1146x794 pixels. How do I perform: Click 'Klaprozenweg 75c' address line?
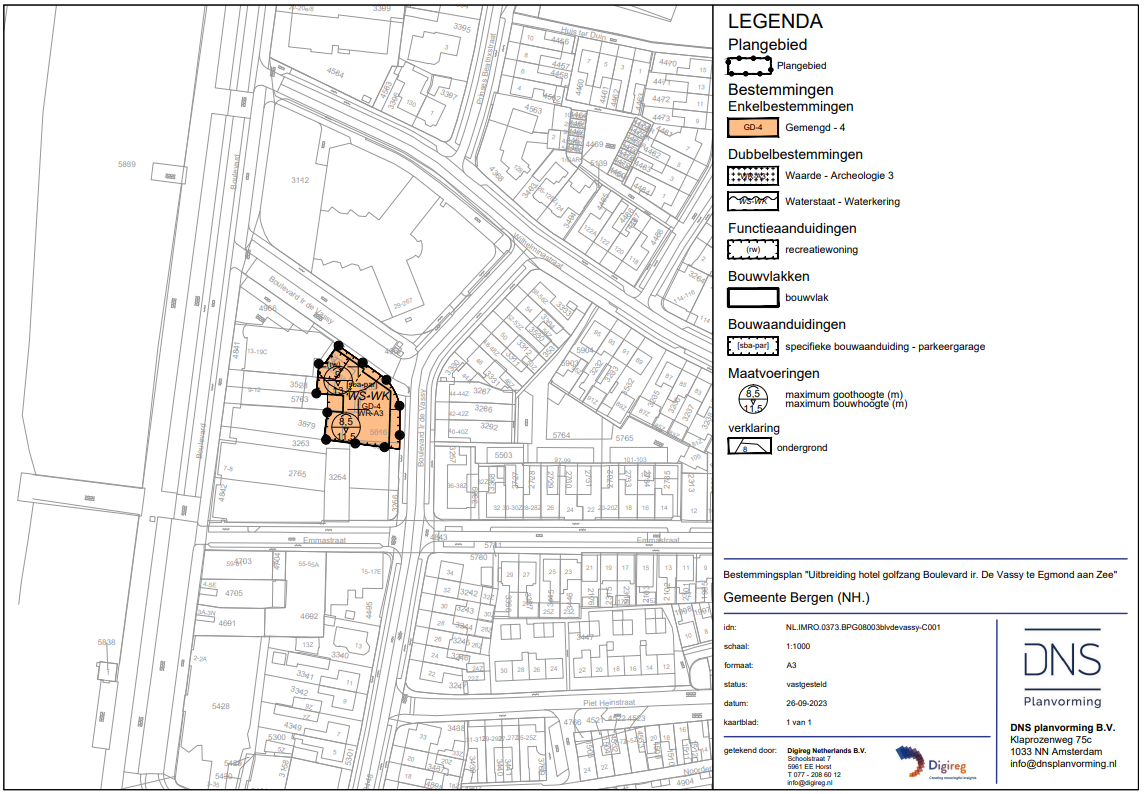click(1051, 740)
